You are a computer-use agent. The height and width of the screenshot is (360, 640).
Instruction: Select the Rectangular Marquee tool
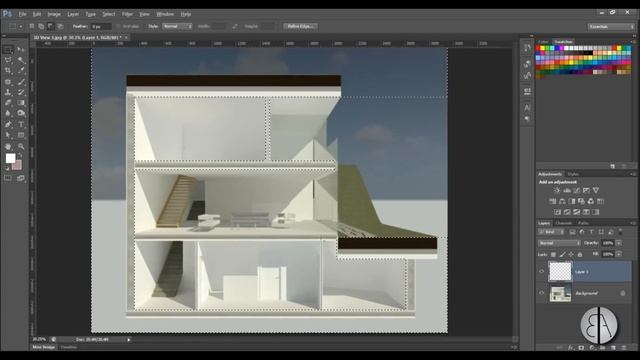(x=8, y=50)
